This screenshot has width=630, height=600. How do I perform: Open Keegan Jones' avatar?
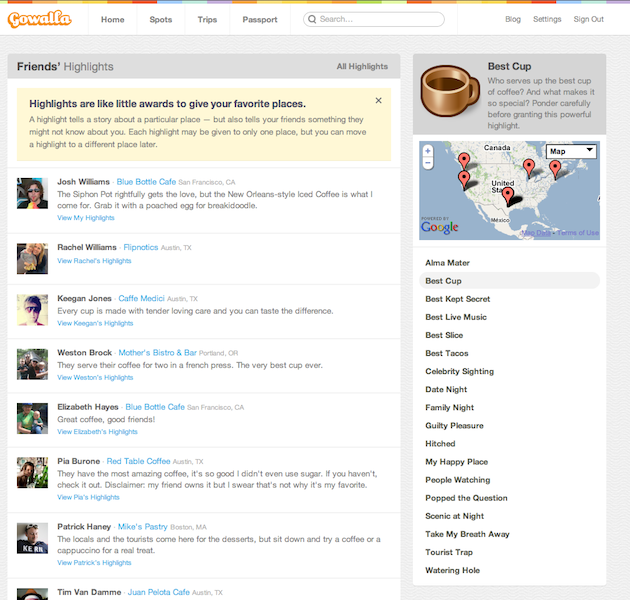32,310
